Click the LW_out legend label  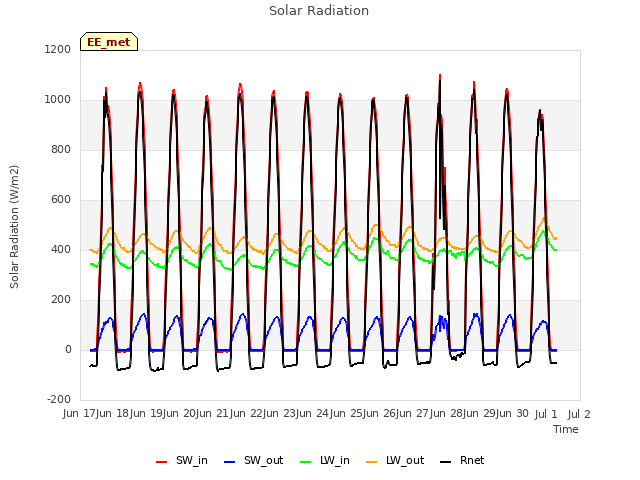click(405, 460)
